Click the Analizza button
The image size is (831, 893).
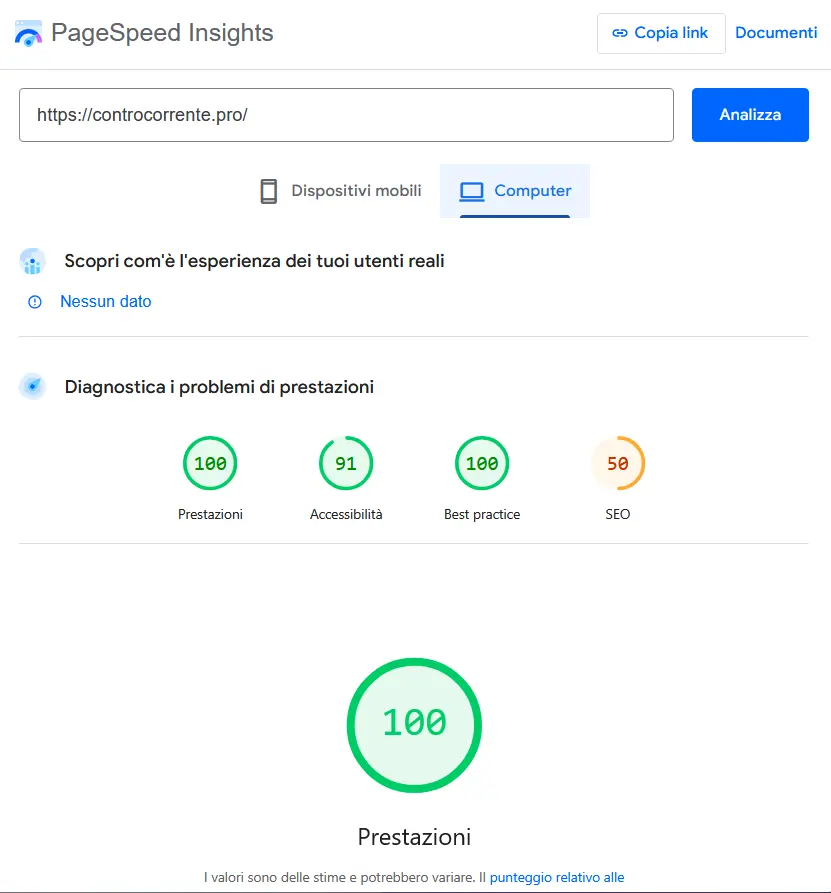[x=750, y=115]
